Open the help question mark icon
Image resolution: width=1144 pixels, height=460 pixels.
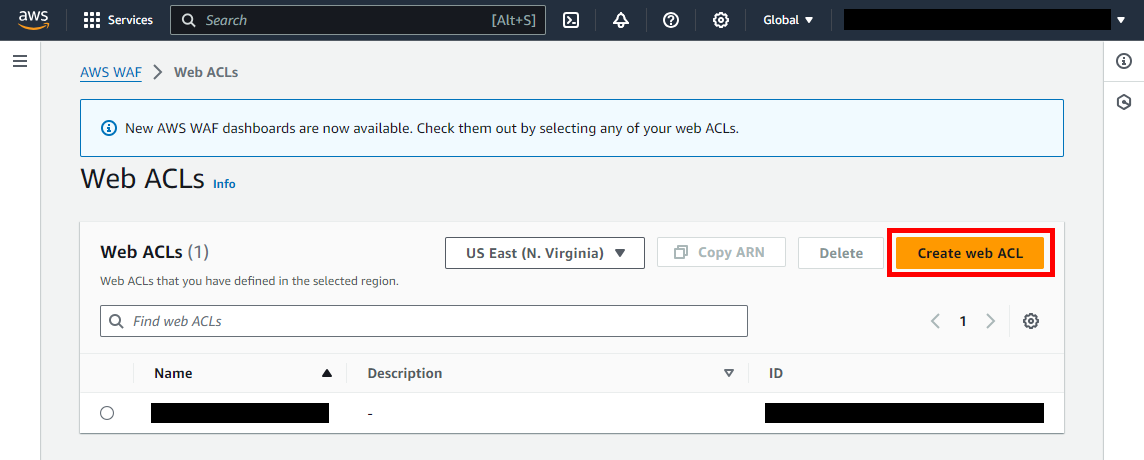pos(671,20)
